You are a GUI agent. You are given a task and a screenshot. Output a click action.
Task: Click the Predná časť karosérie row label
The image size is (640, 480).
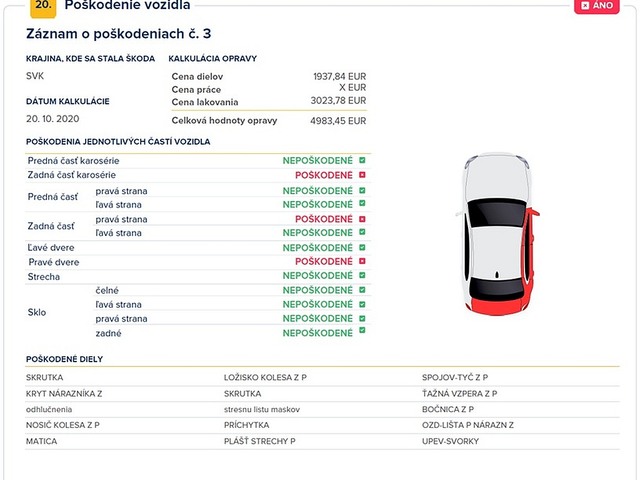73,161
